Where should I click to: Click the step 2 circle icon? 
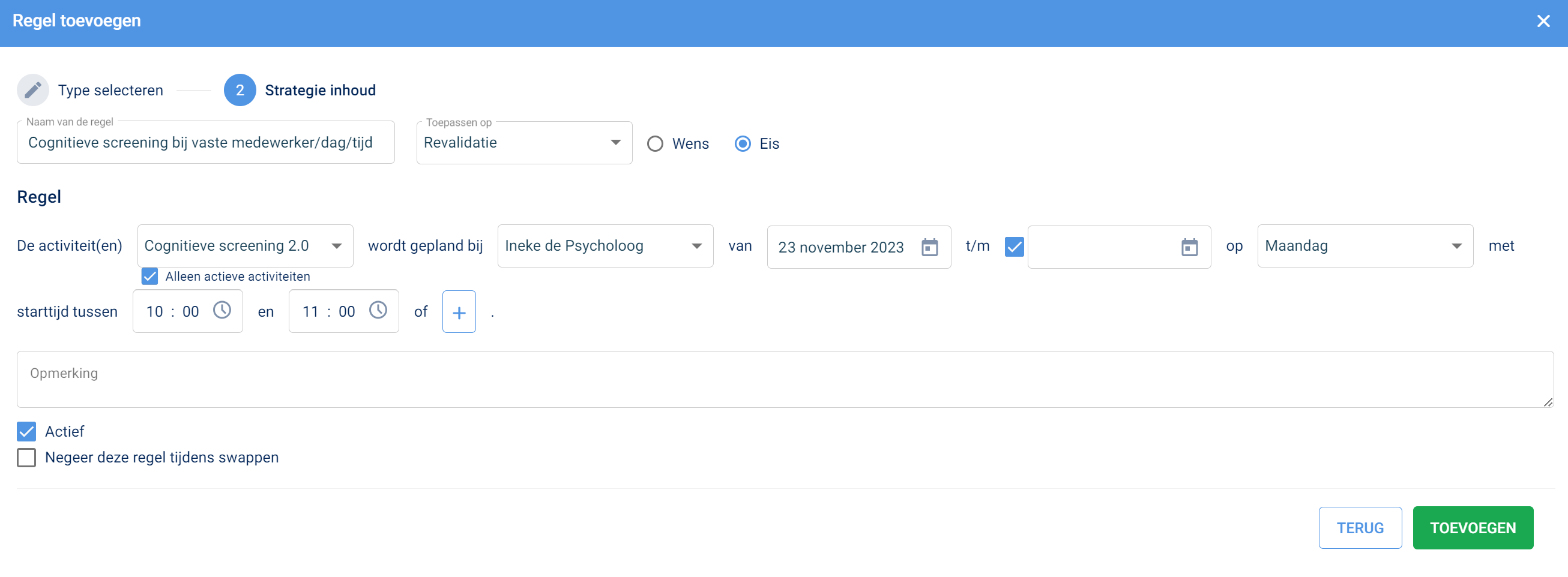tap(240, 90)
